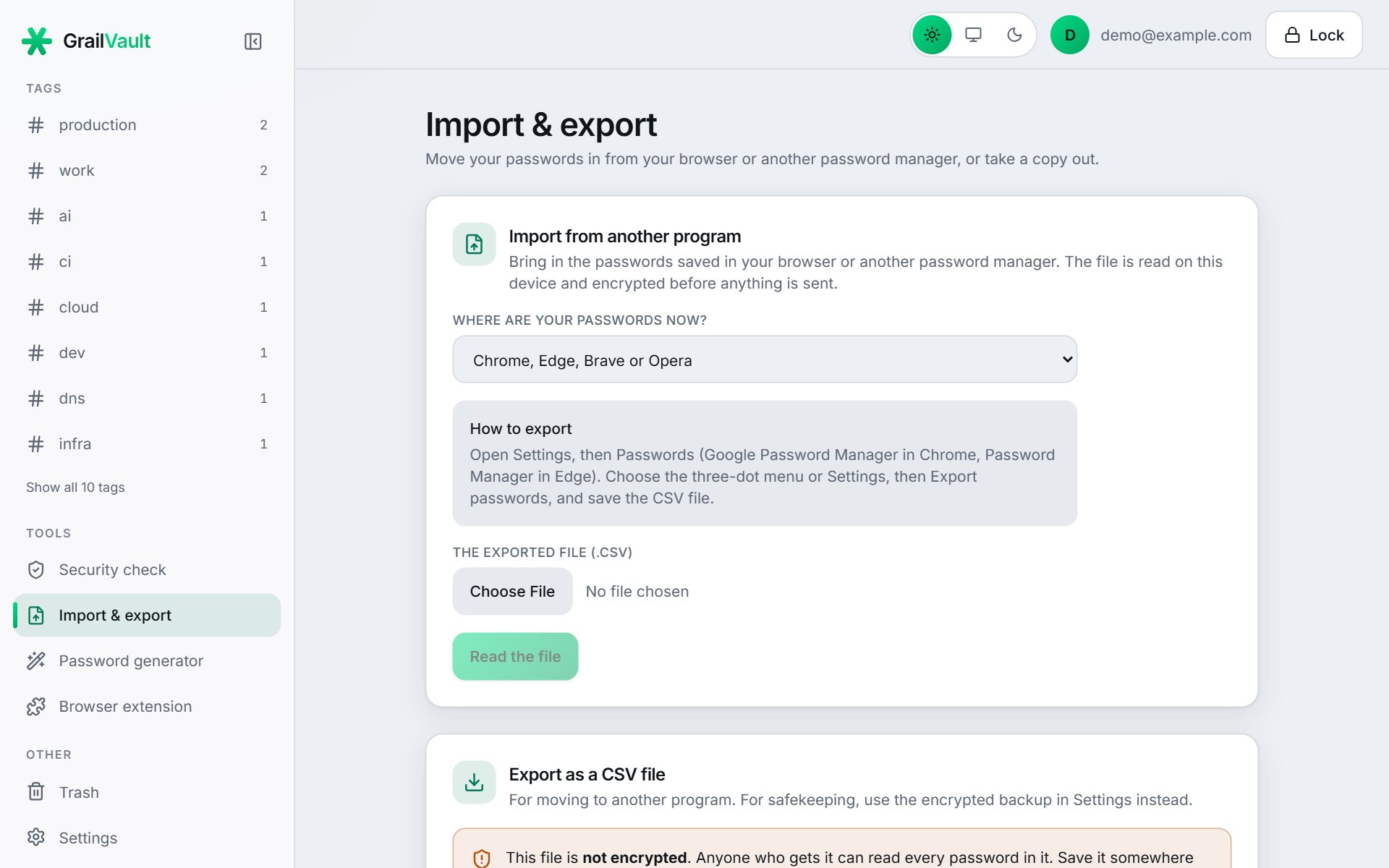This screenshot has width=1389, height=868.
Task: Click the export download icon in card
Action: (474, 782)
